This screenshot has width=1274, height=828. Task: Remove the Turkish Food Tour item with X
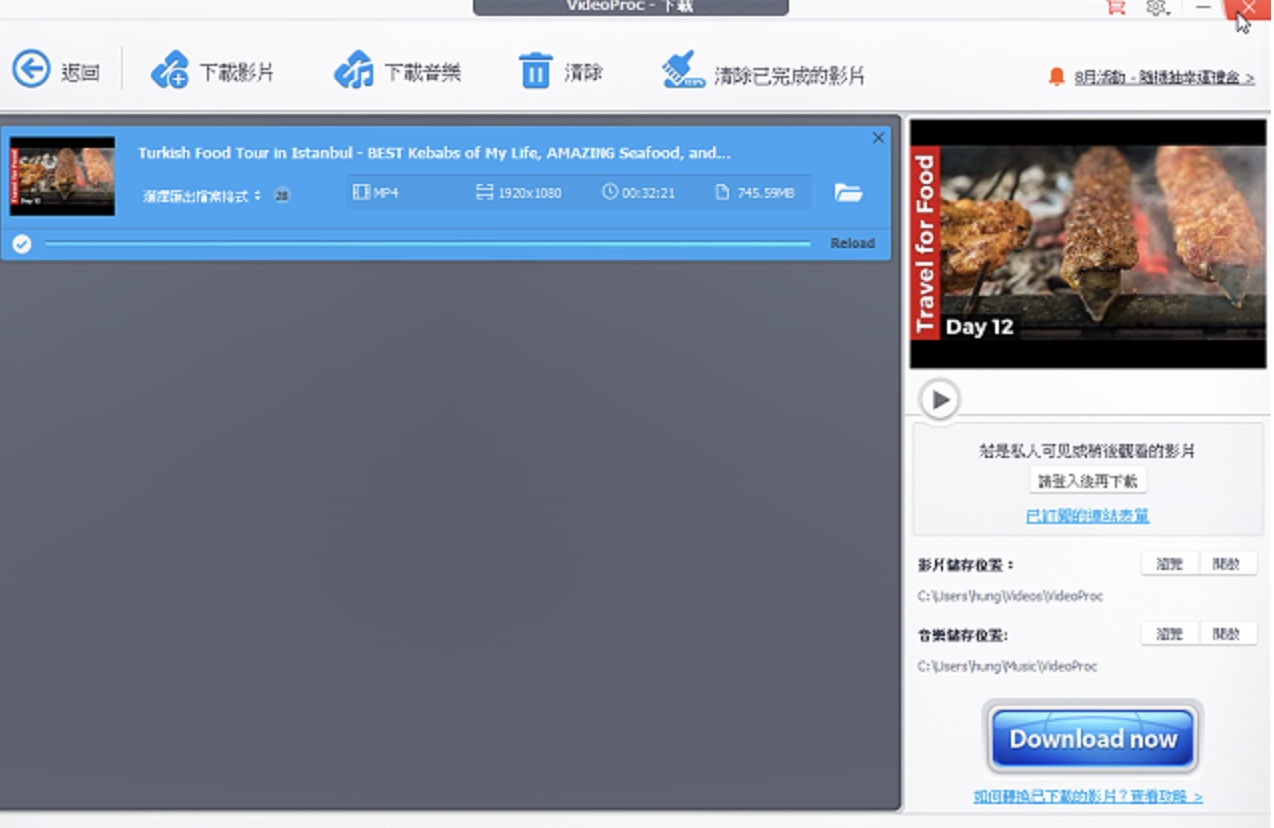pos(878,138)
